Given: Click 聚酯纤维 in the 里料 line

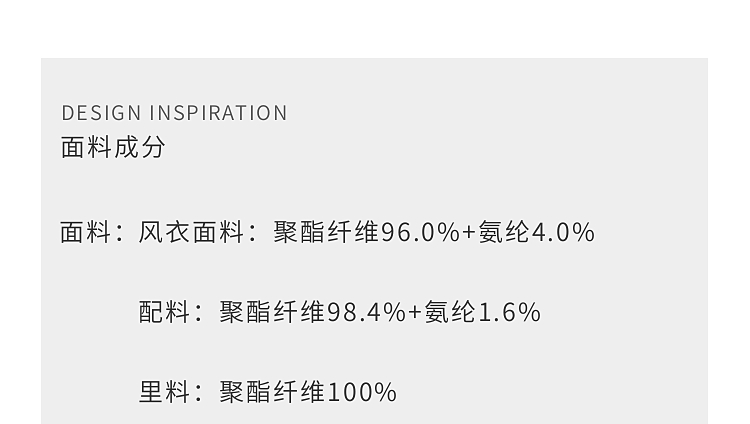Looking at the screenshot, I should click(x=272, y=392).
